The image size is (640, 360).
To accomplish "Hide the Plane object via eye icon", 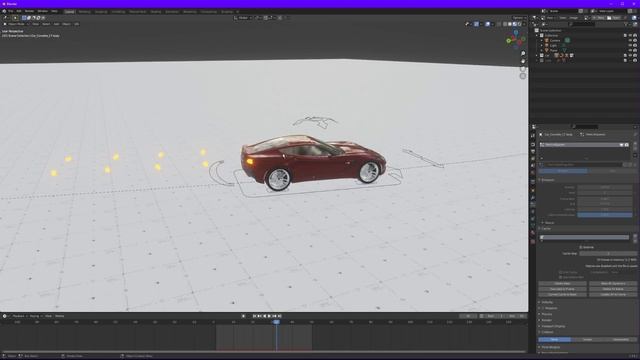I will click(630, 50).
